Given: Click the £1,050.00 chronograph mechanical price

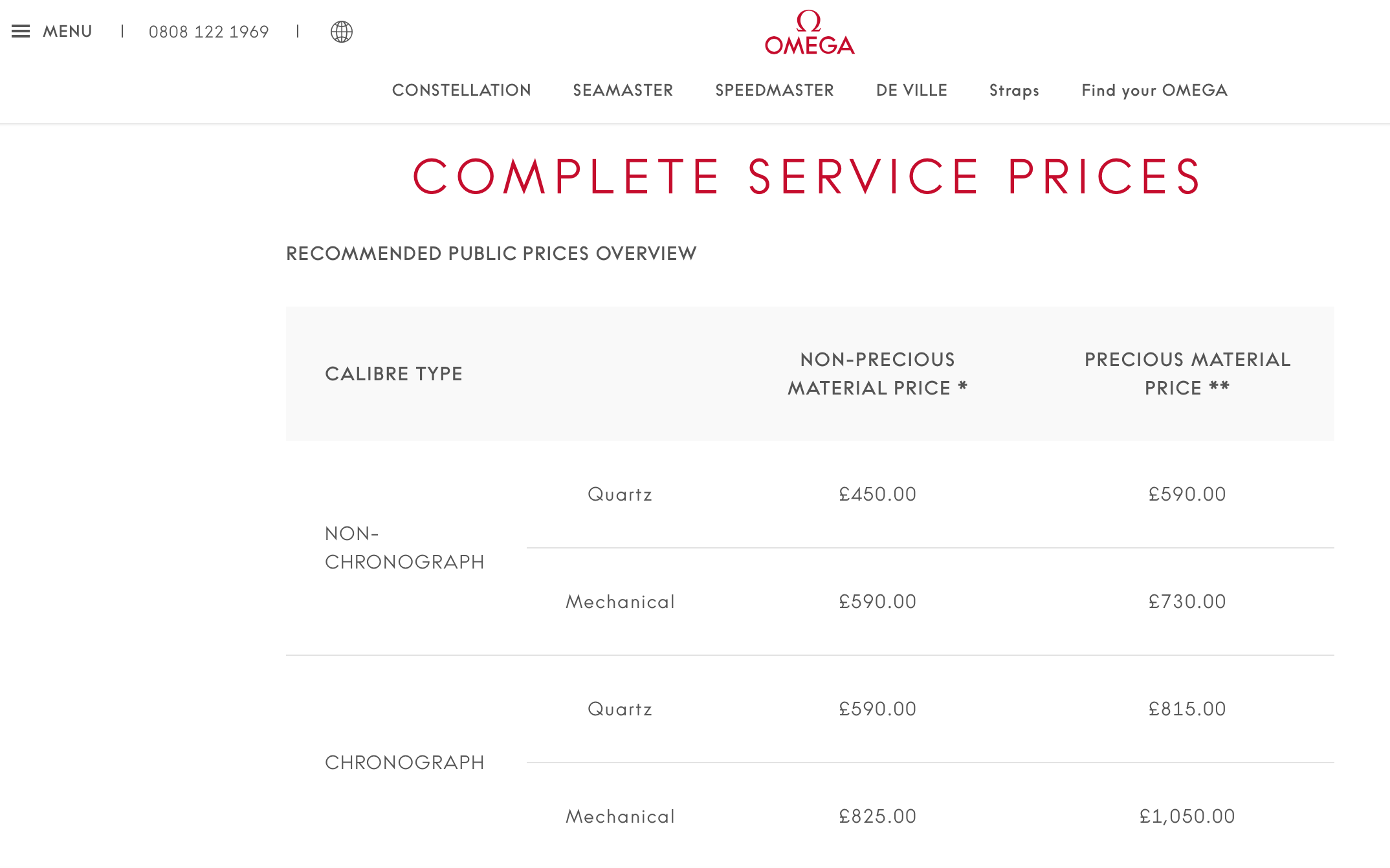Looking at the screenshot, I should click(x=1187, y=816).
